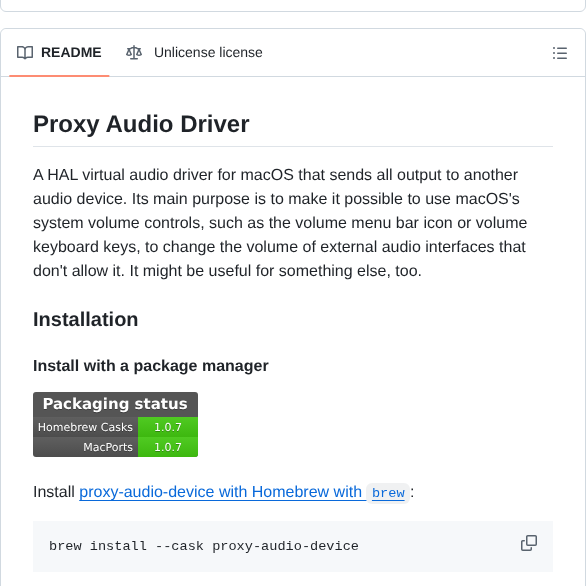Viewport: 586px width, 586px height.
Task: Click the inline brew code link
Action: (x=388, y=493)
